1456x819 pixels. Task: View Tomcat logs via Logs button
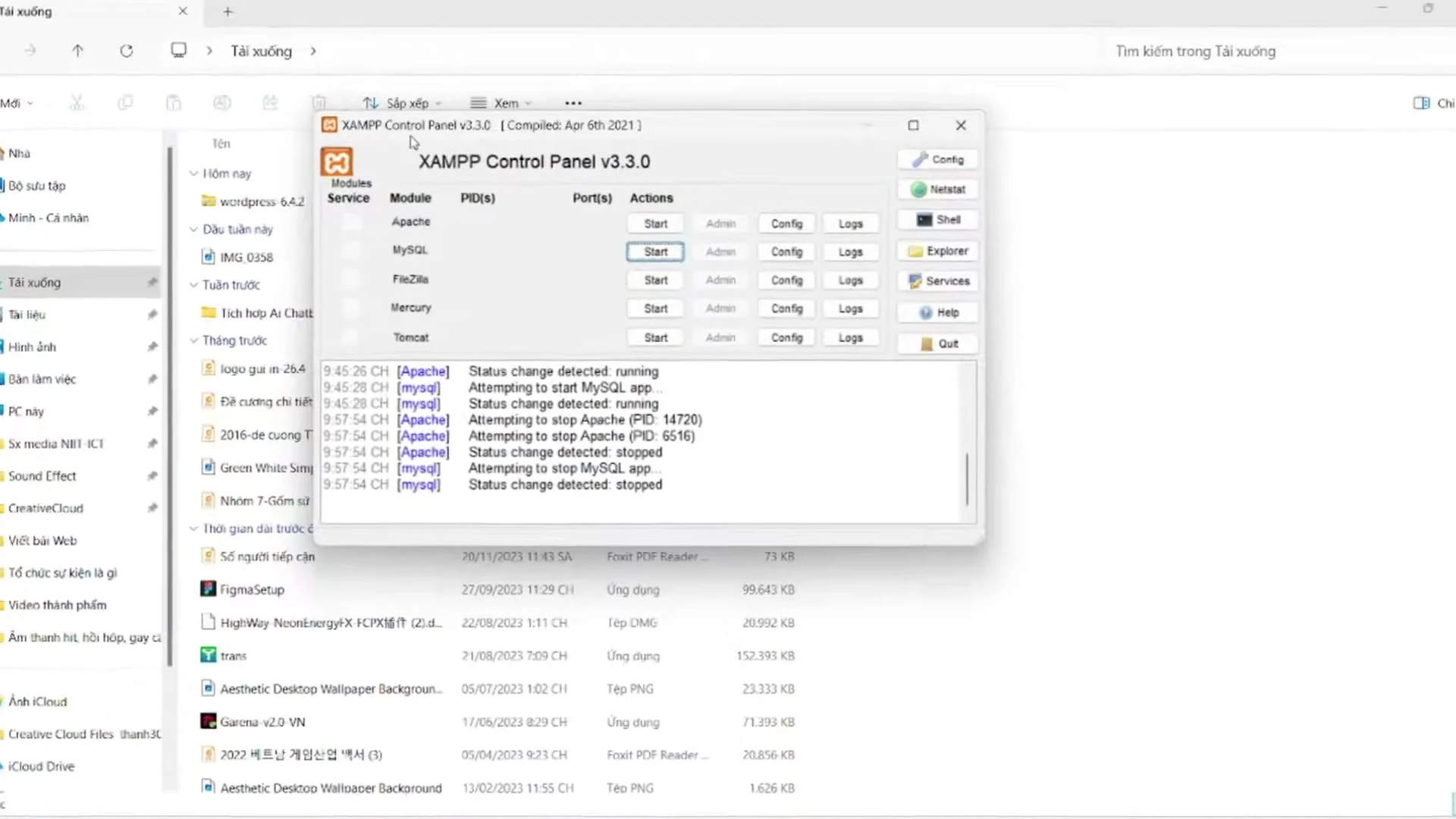tap(850, 337)
